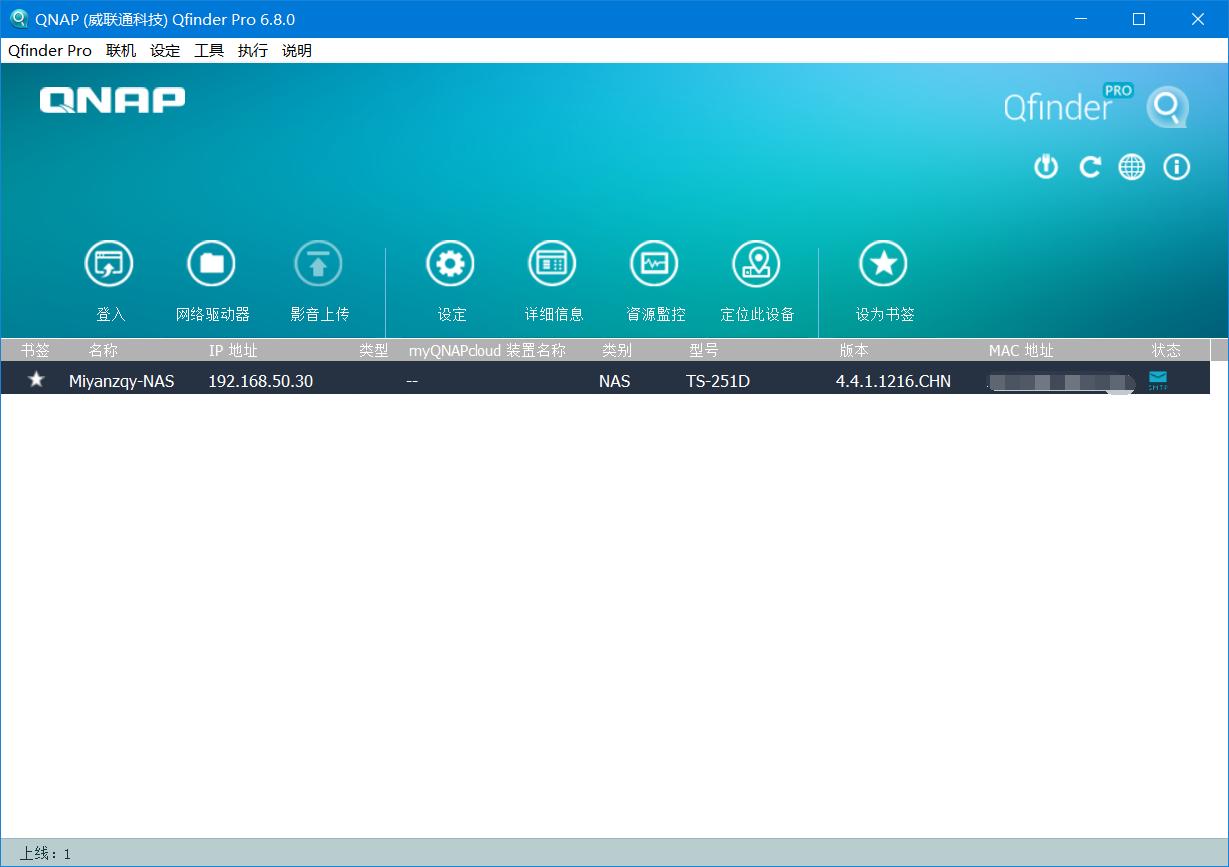Click the 登入 (Login) icon

point(110,262)
